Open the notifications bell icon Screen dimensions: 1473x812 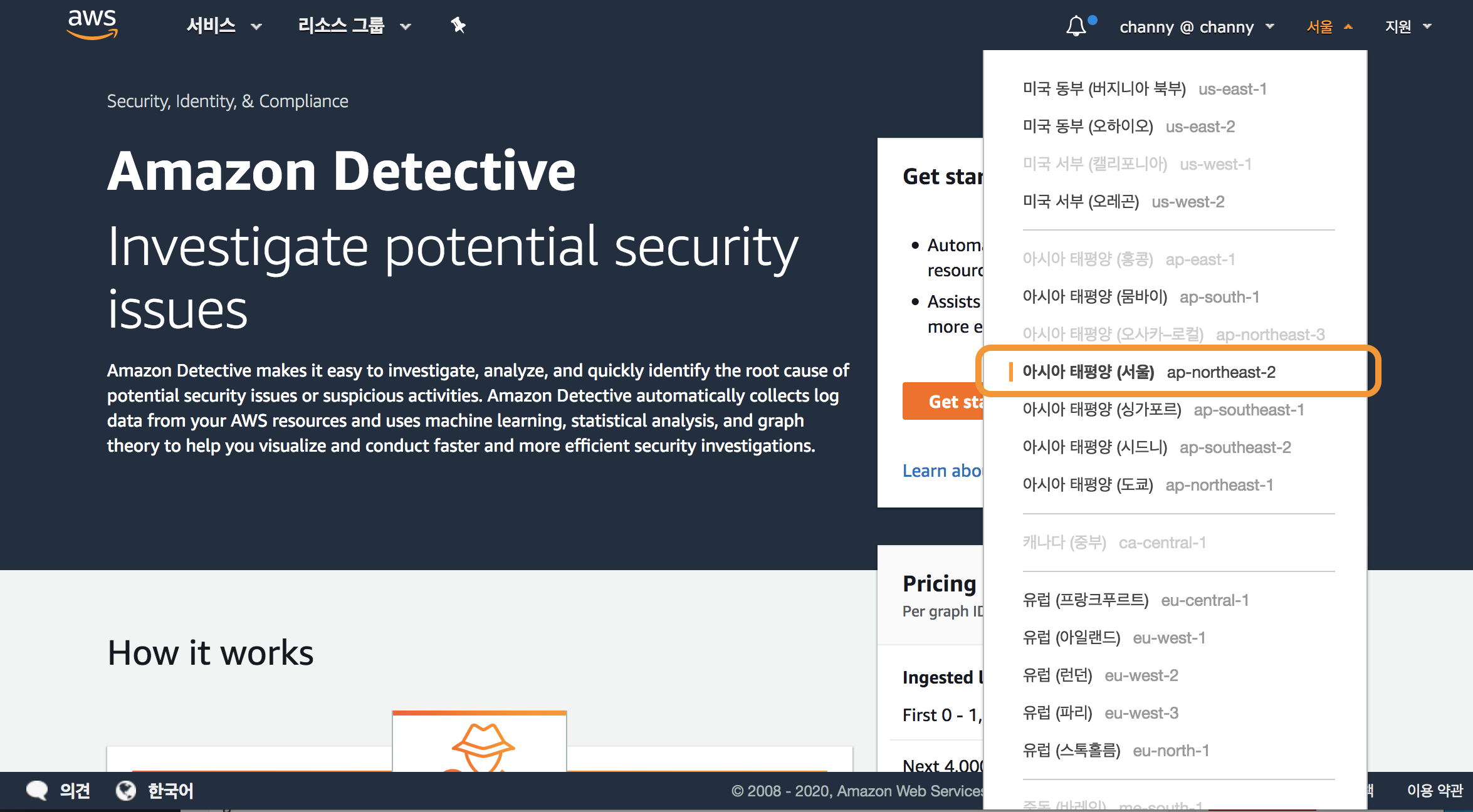click(x=1076, y=26)
